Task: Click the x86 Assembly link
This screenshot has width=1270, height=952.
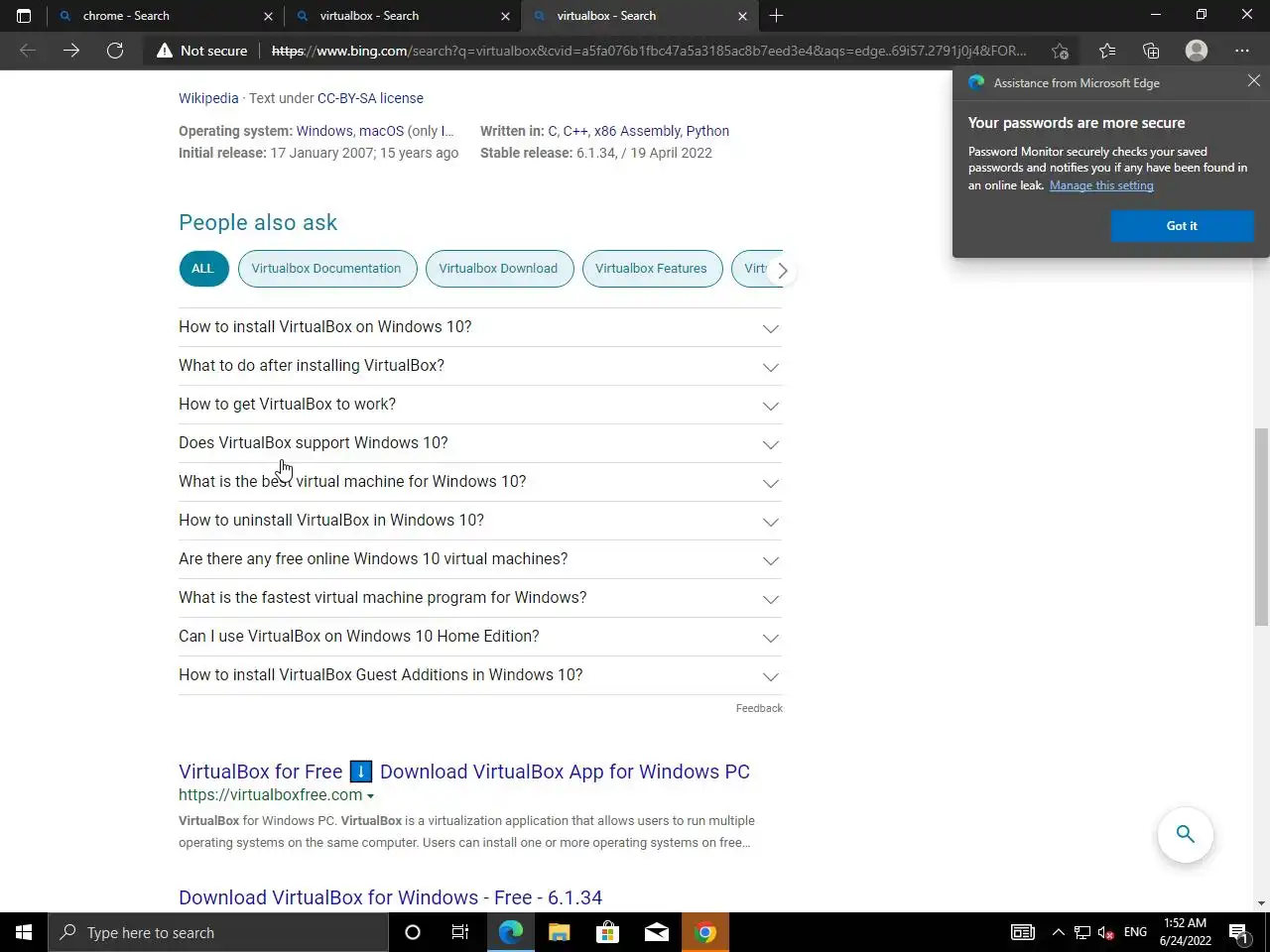Action: (x=637, y=131)
